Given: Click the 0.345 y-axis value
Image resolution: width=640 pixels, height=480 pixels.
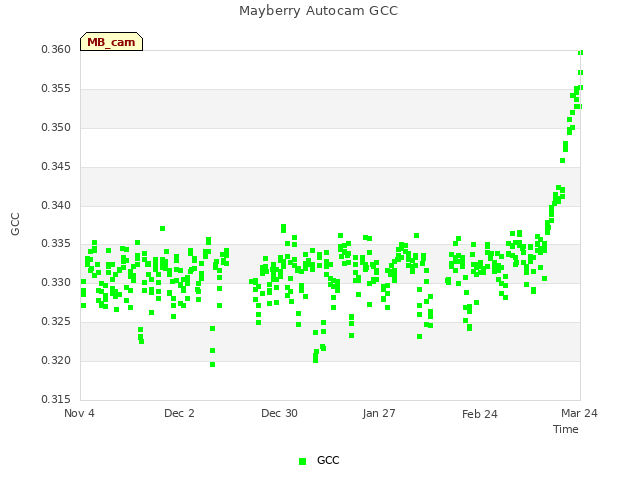Looking at the screenshot, I should [x=56, y=167].
